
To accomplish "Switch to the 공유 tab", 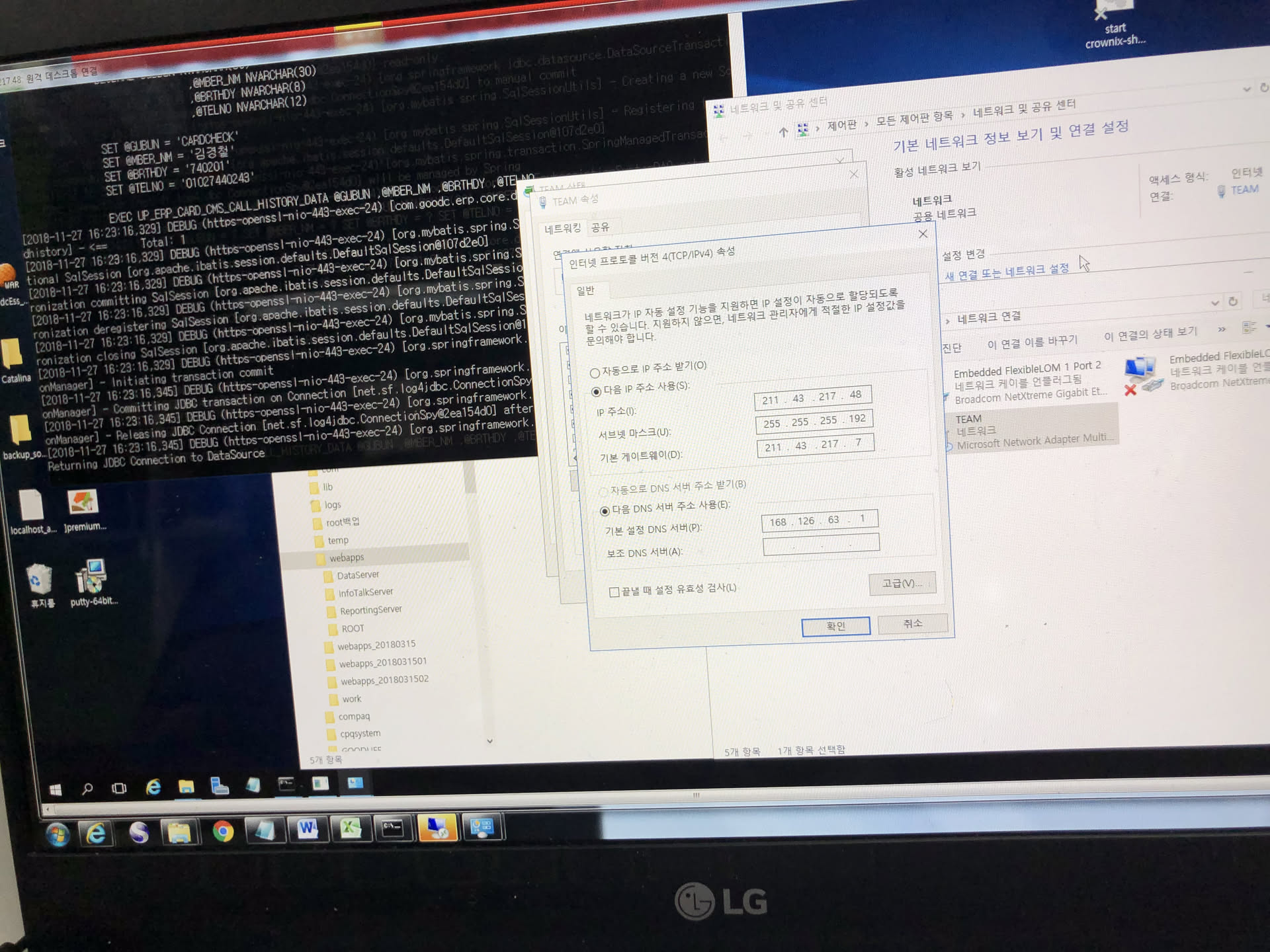I will pos(600,227).
